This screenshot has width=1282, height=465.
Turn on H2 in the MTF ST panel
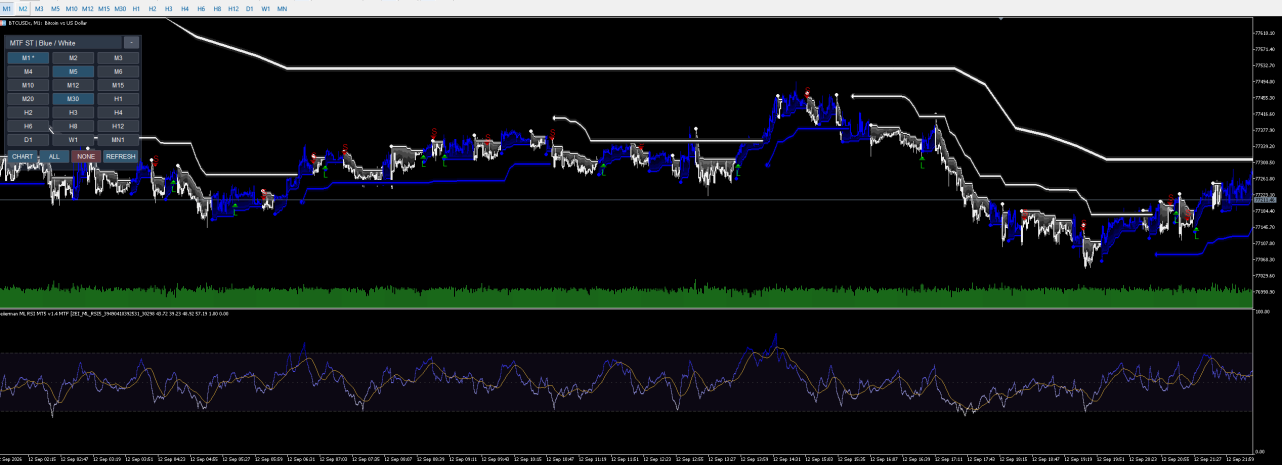coord(28,113)
